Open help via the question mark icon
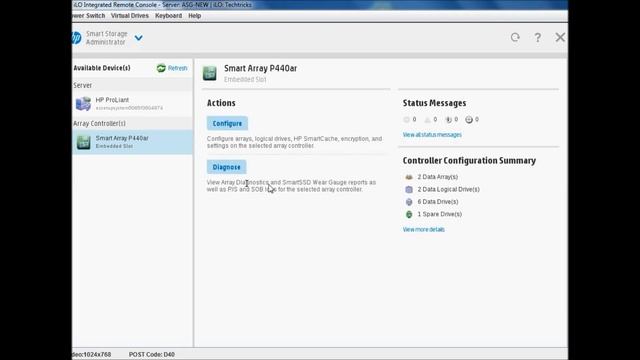This screenshot has height=360, width=640. point(538,38)
